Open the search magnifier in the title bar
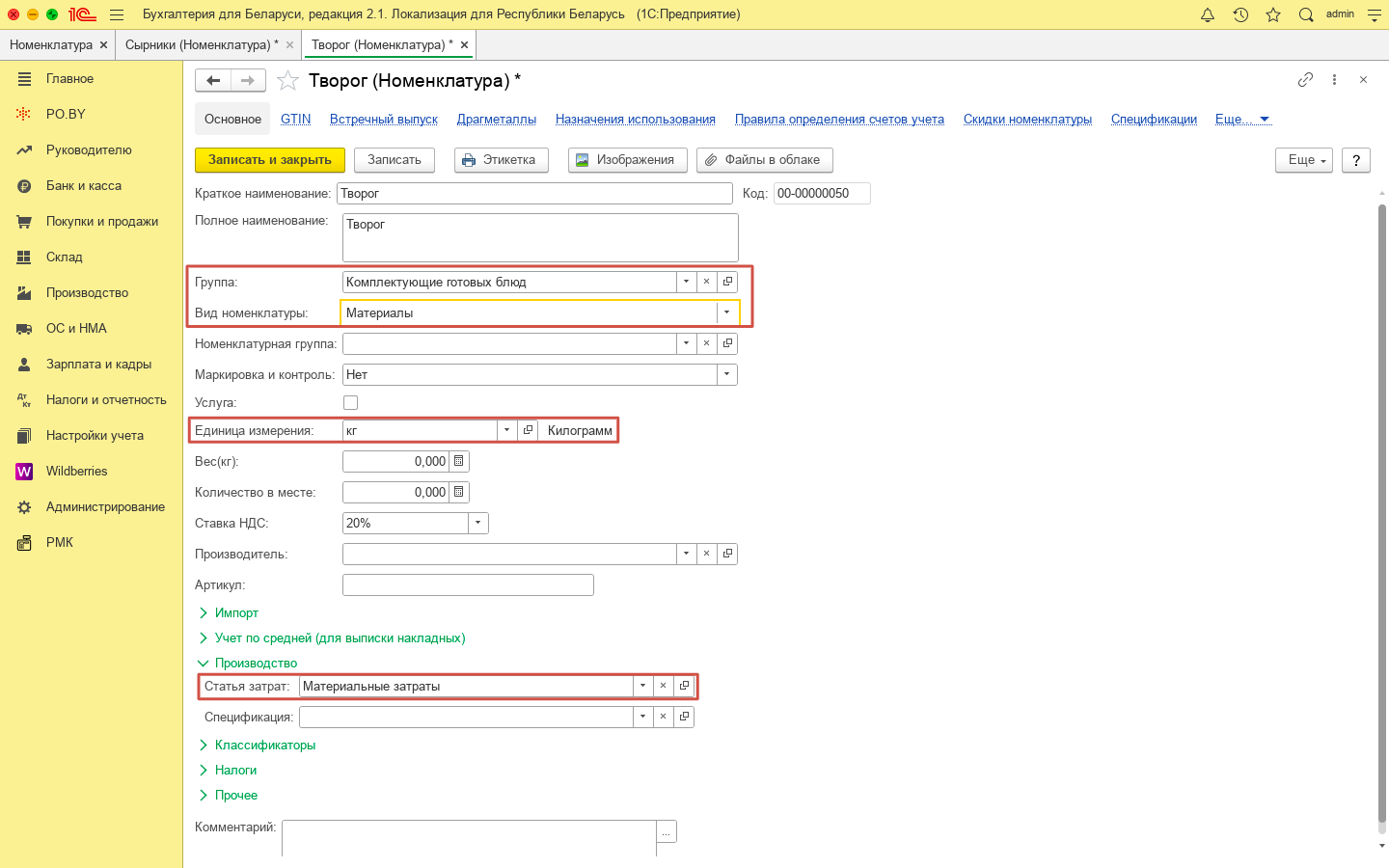Image resolution: width=1389 pixels, height=868 pixels. coord(1306,14)
